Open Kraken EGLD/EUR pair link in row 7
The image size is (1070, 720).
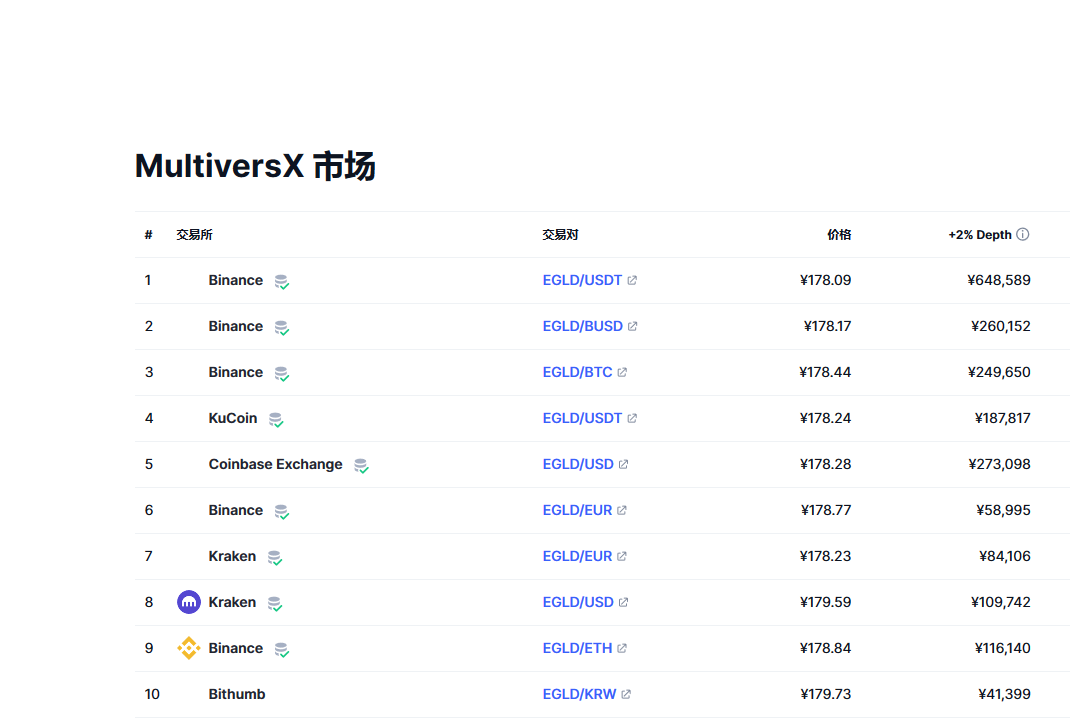(577, 556)
